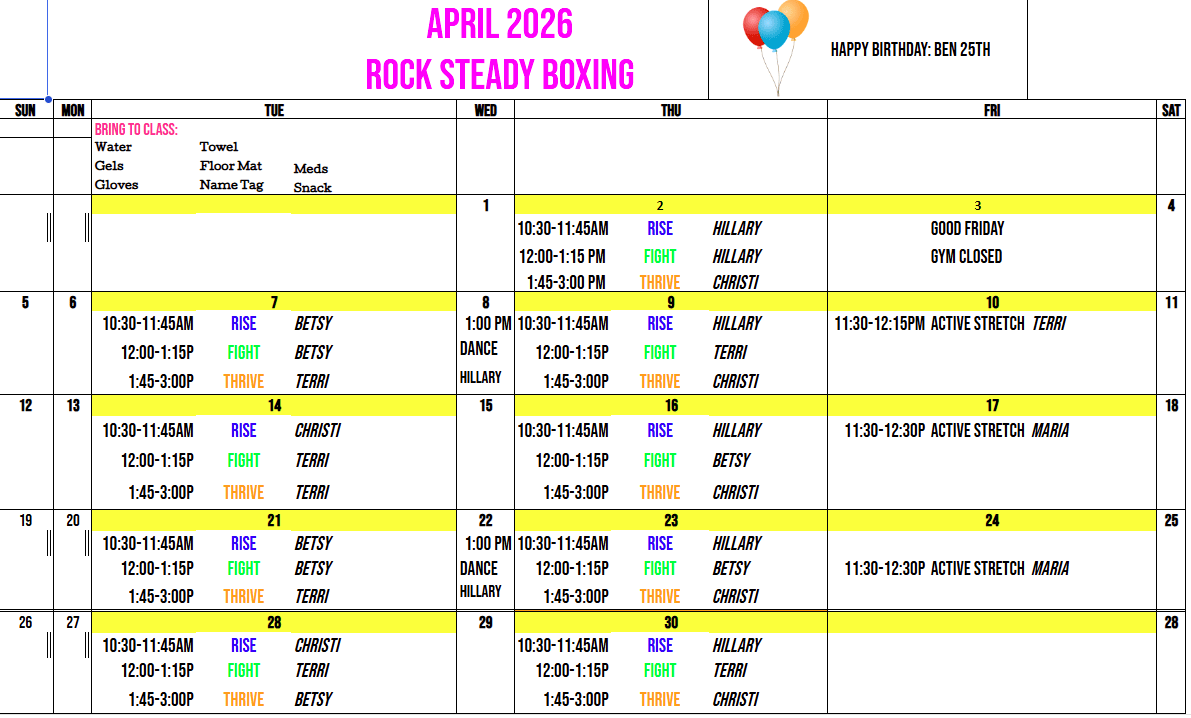Screen dimensions: 1191x718
Task: Click the yellow date header for the 24th
Action: 991,520
